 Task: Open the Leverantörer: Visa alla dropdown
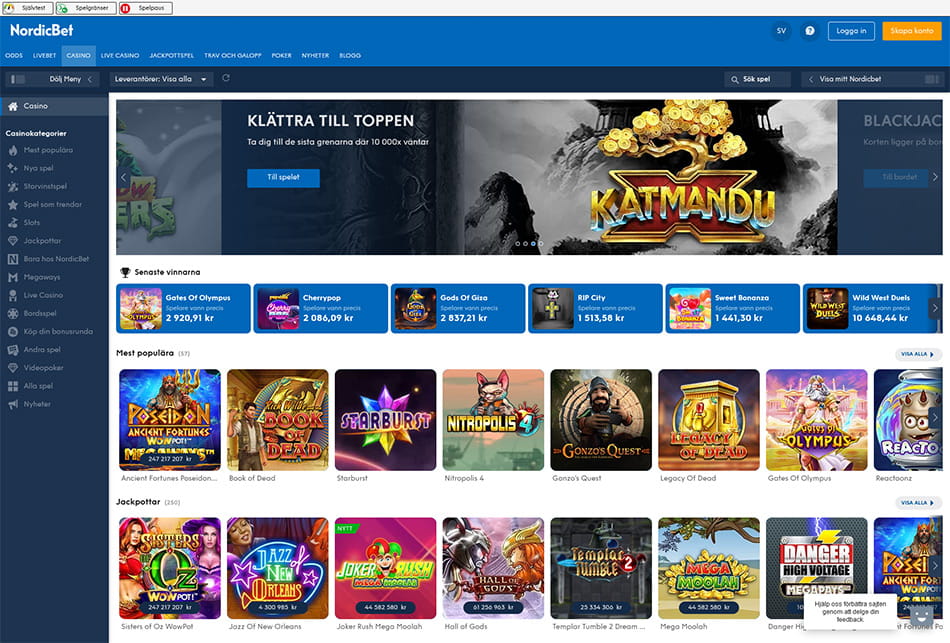tap(161, 79)
